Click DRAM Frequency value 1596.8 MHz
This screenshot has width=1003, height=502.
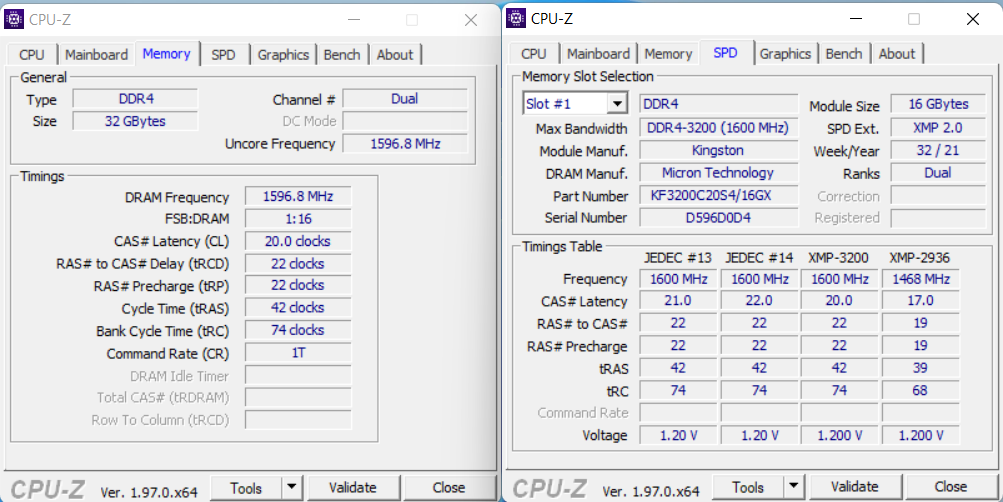point(298,196)
